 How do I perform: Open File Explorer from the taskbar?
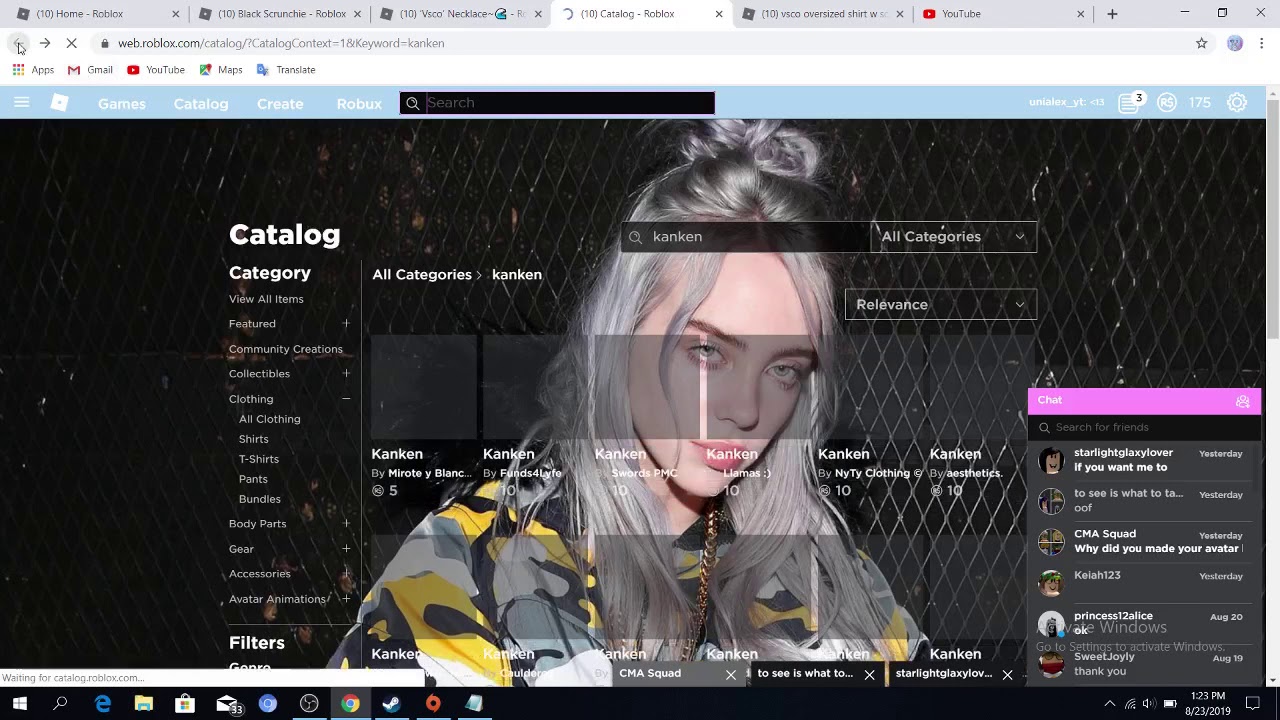click(144, 704)
